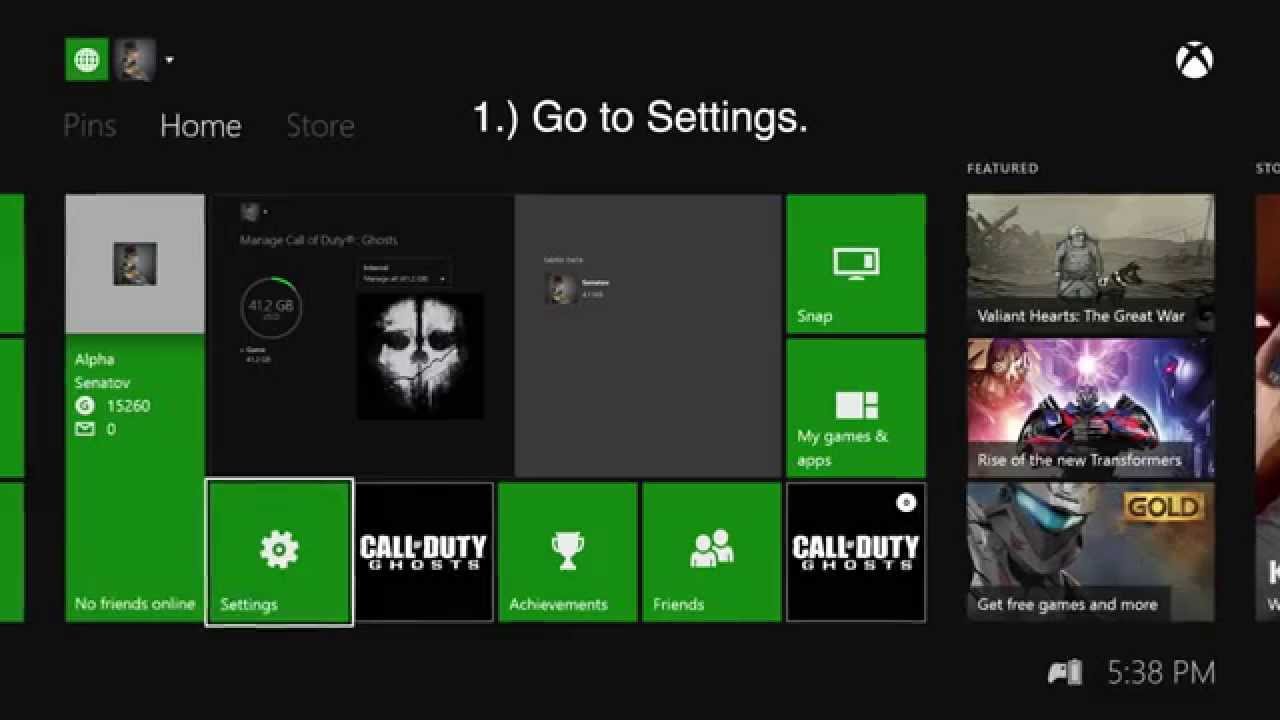Launch Call of Duty Ghosts next to Settings

click(424, 552)
